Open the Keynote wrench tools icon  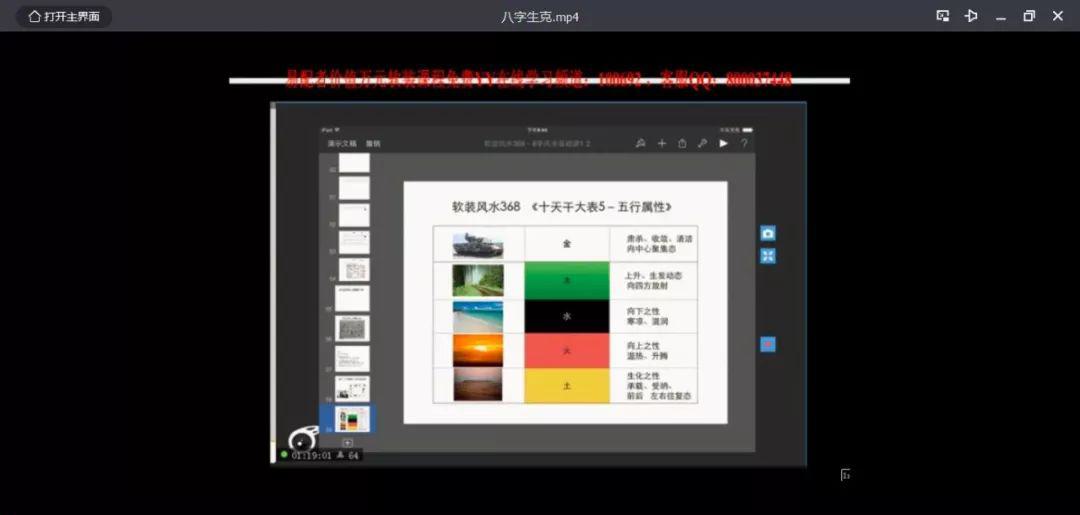tap(703, 143)
